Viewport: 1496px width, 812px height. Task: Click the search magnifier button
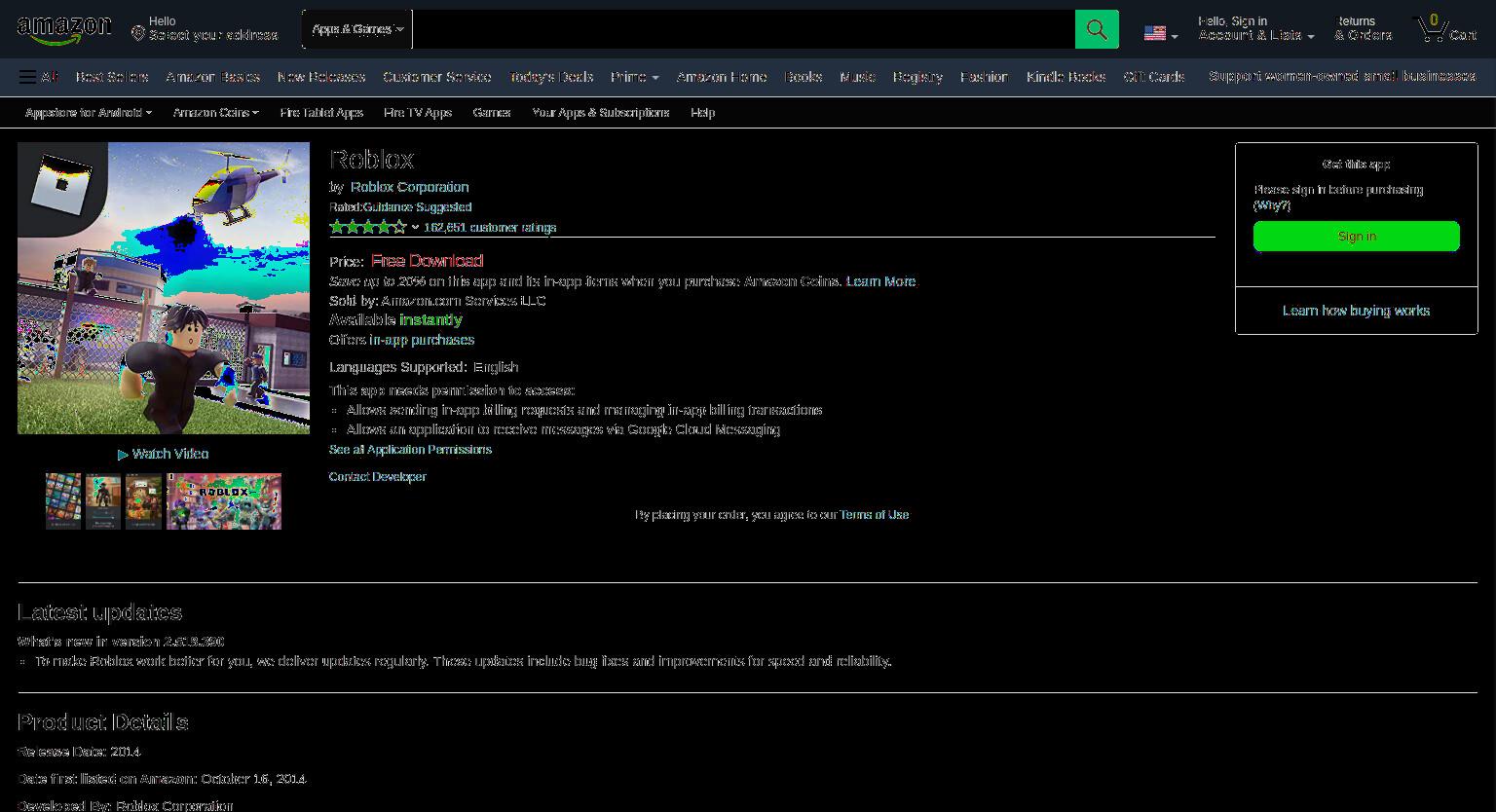click(1097, 29)
